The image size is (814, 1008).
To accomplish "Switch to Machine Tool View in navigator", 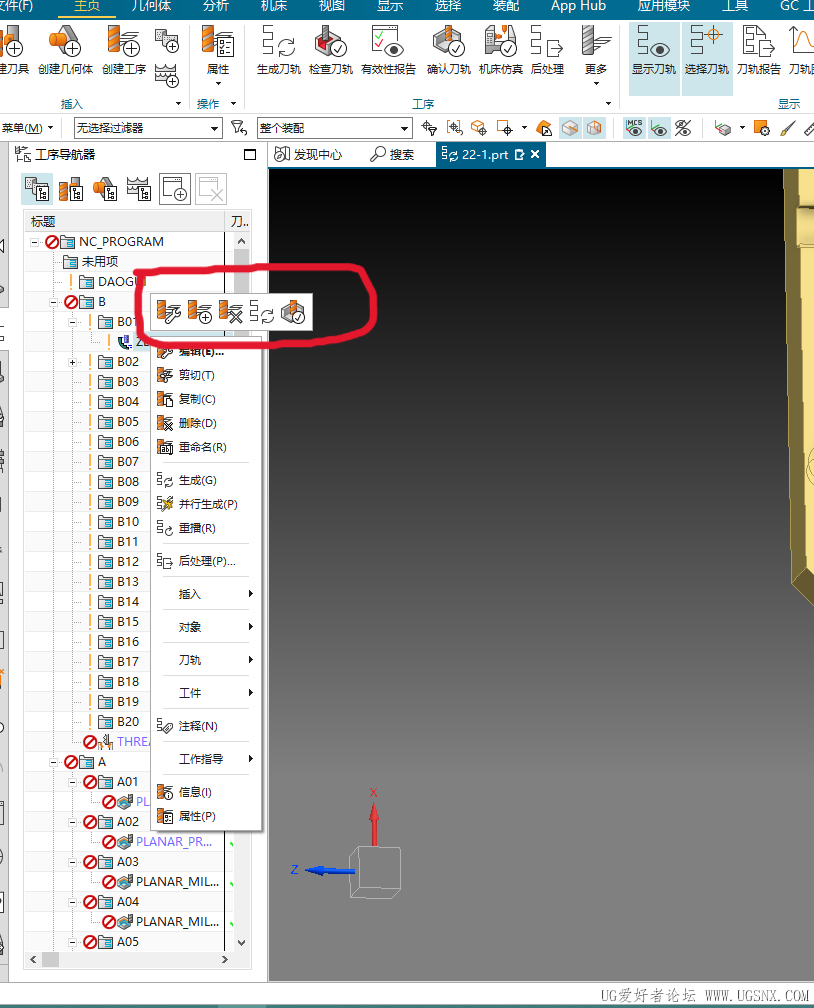I will (71, 189).
